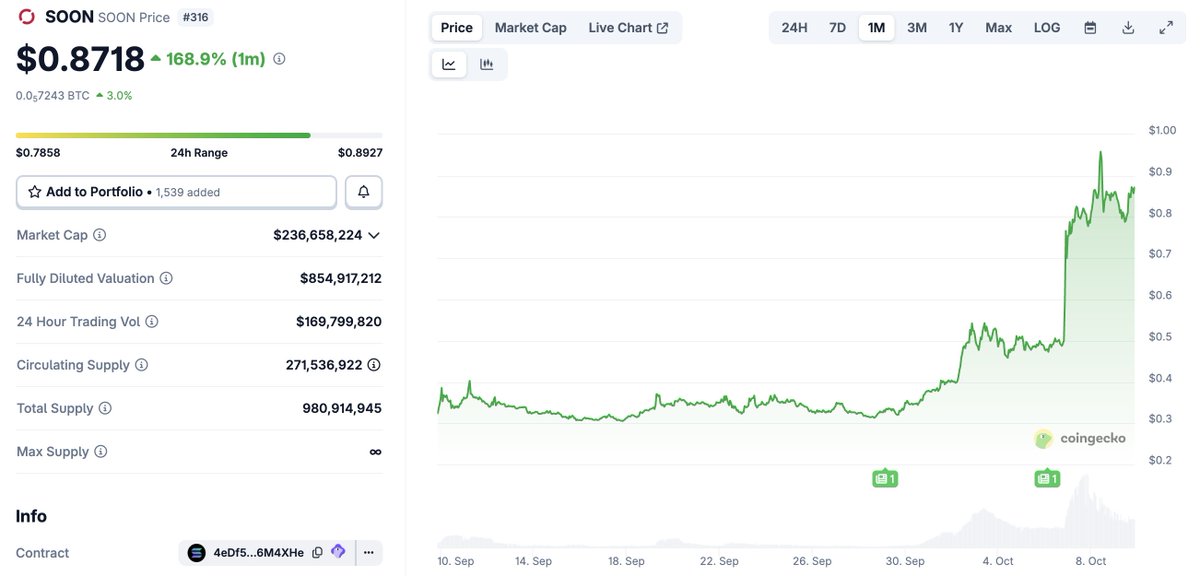Image resolution: width=1200 pixels, height=576 pixels.
Task: Click the price alert bell icon
Action: coord(364,192)
